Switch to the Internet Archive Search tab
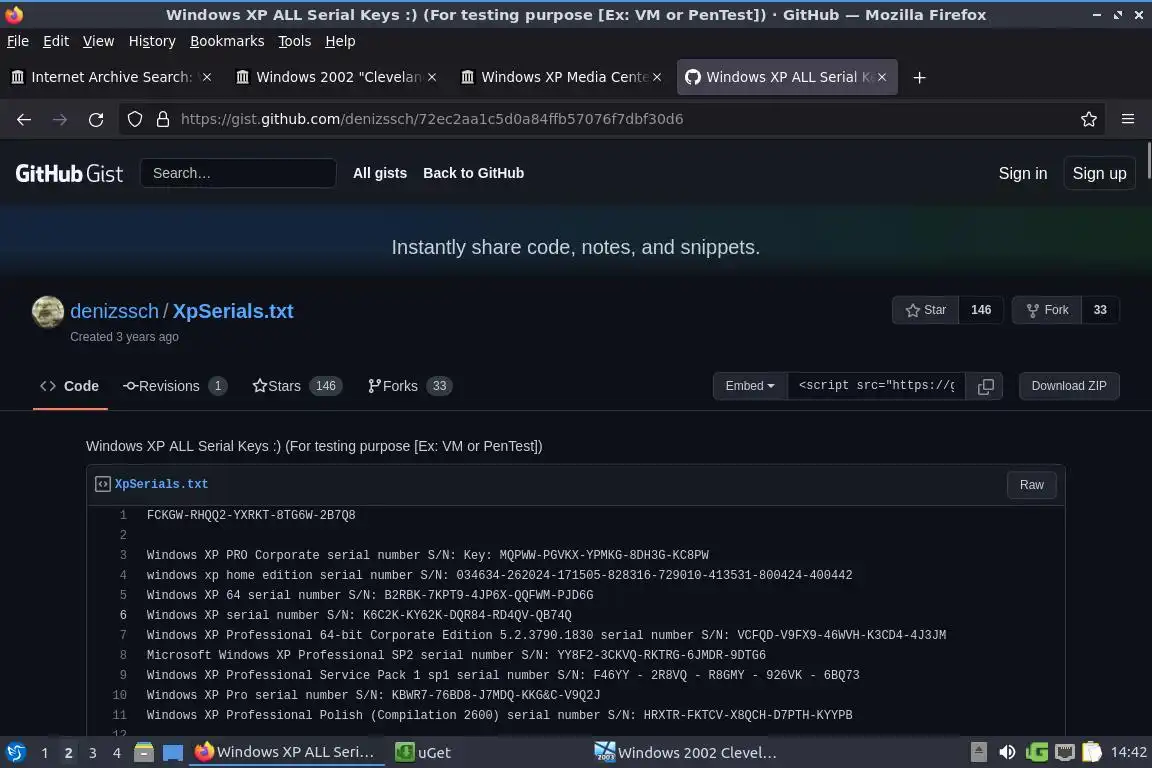The image size is (1152, 768). [111, 77]
